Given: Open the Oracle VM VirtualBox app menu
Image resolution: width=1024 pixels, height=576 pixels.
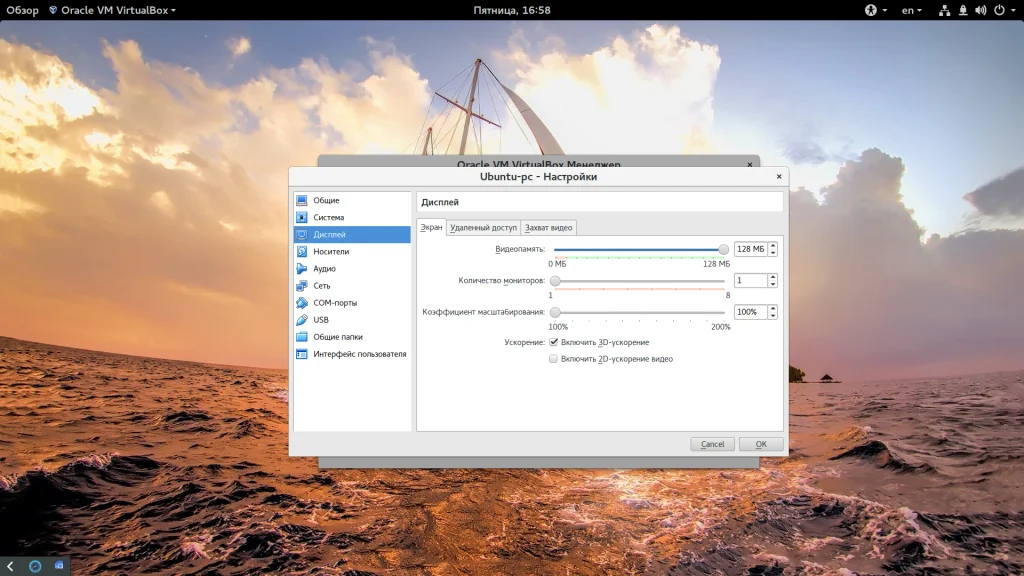Looking at the screenshot, I should (112, 10).
